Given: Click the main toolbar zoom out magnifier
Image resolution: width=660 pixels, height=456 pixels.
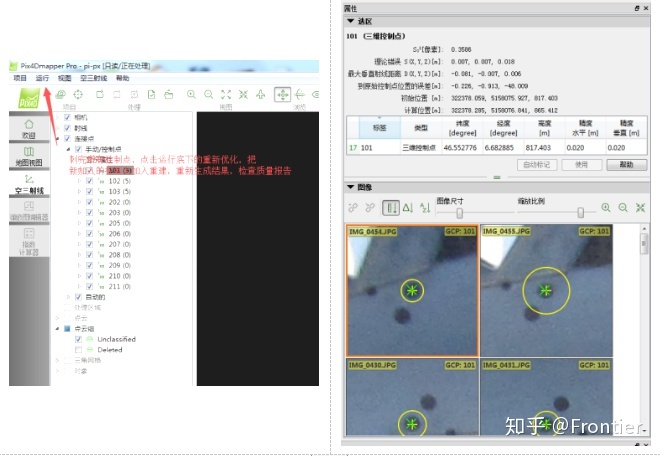Looking at the screenshot, I should [208, 94].
